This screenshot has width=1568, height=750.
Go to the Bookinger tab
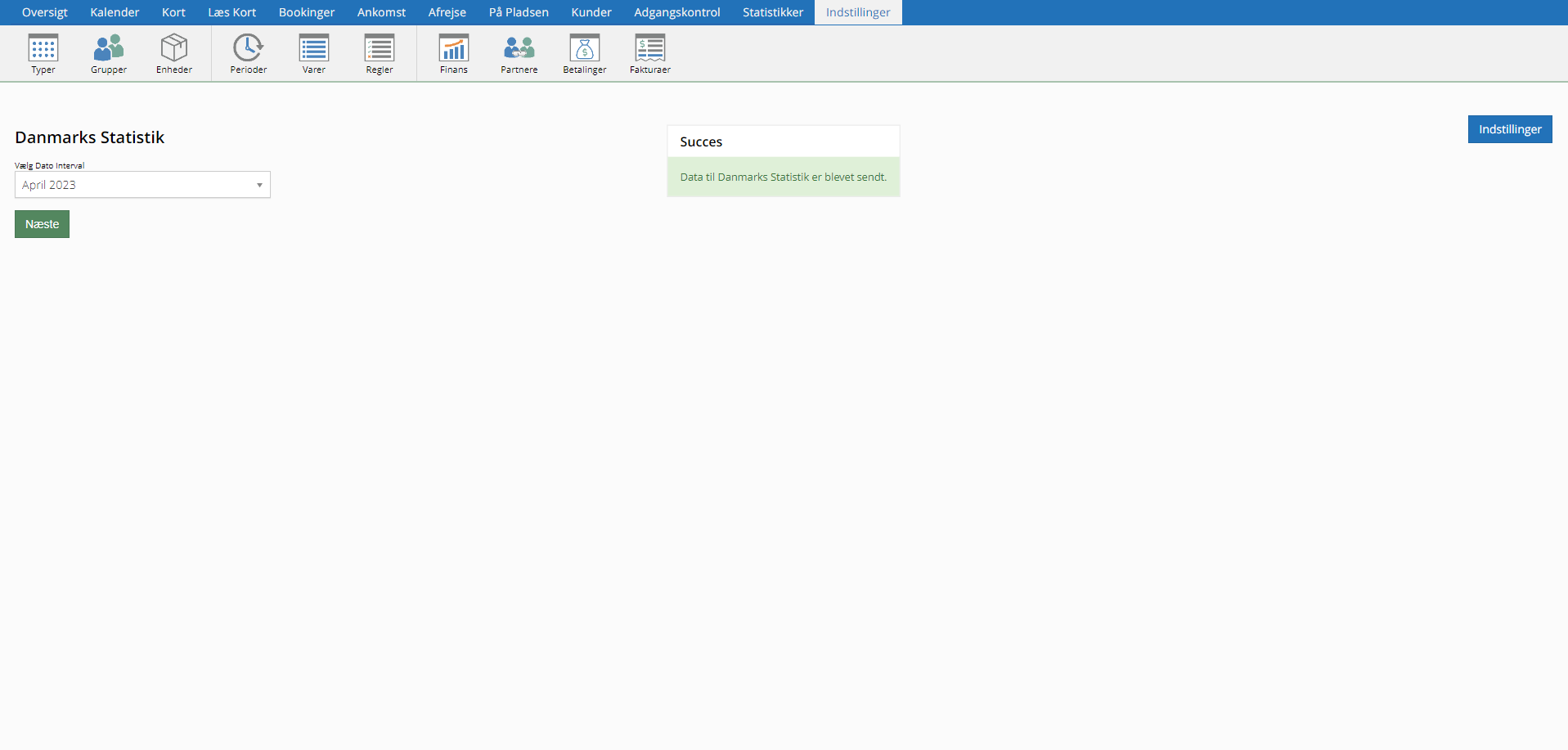click(x=307, y=12)
